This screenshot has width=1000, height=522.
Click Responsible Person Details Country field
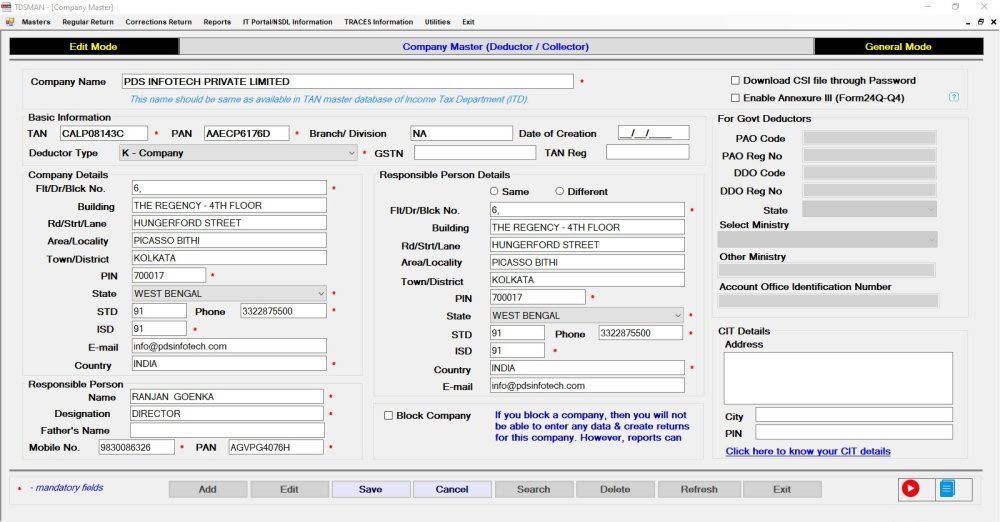point(587,368)
